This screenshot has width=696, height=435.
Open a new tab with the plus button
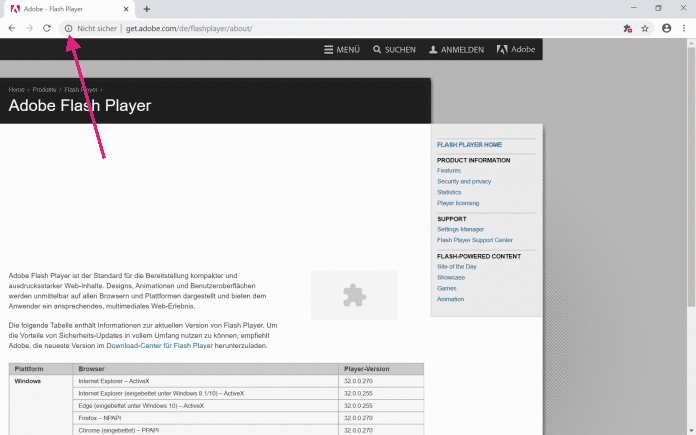[x=147, y=9]
